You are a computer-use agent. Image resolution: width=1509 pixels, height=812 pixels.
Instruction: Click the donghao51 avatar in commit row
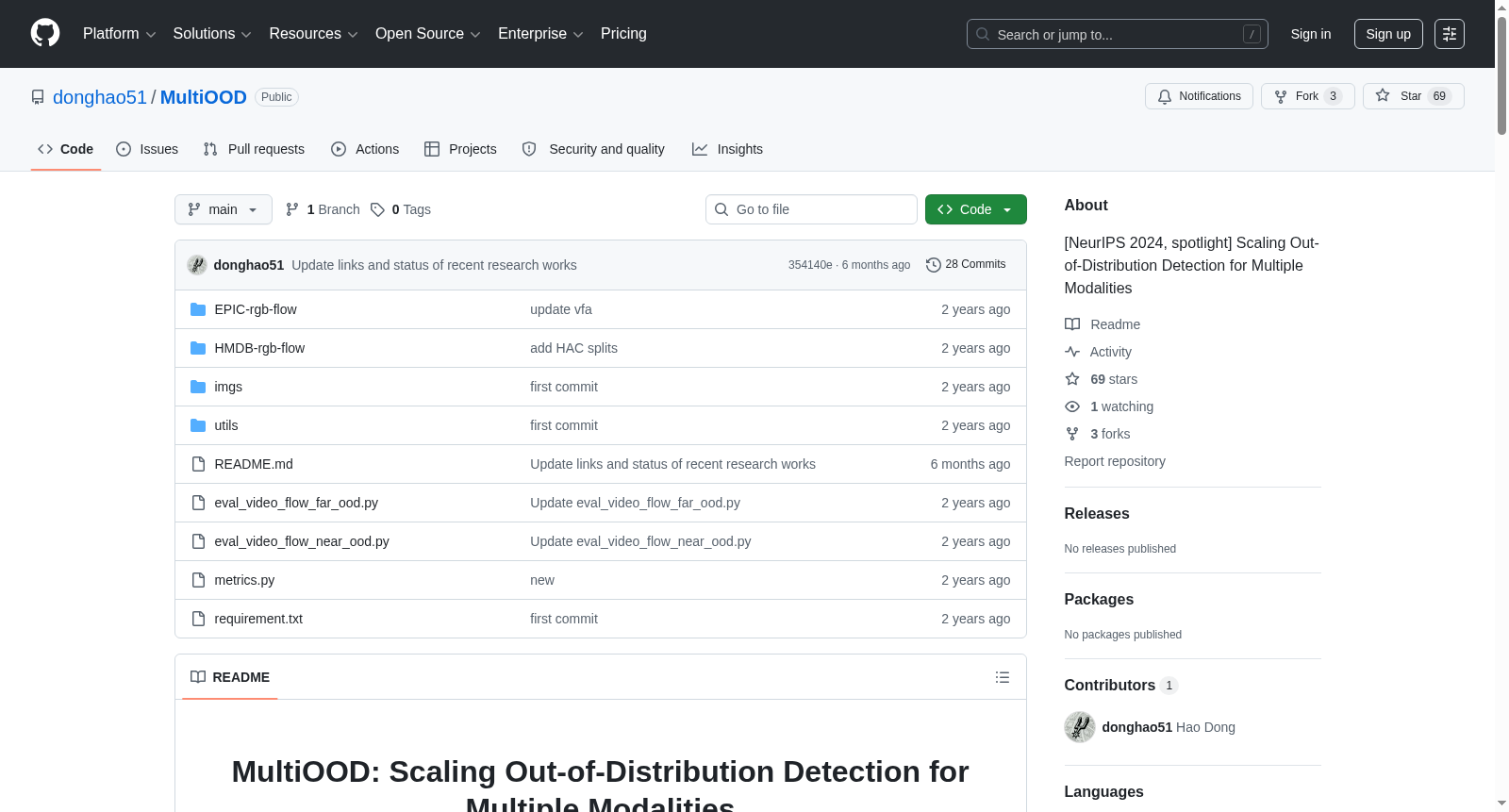click(x=197, y=265)
